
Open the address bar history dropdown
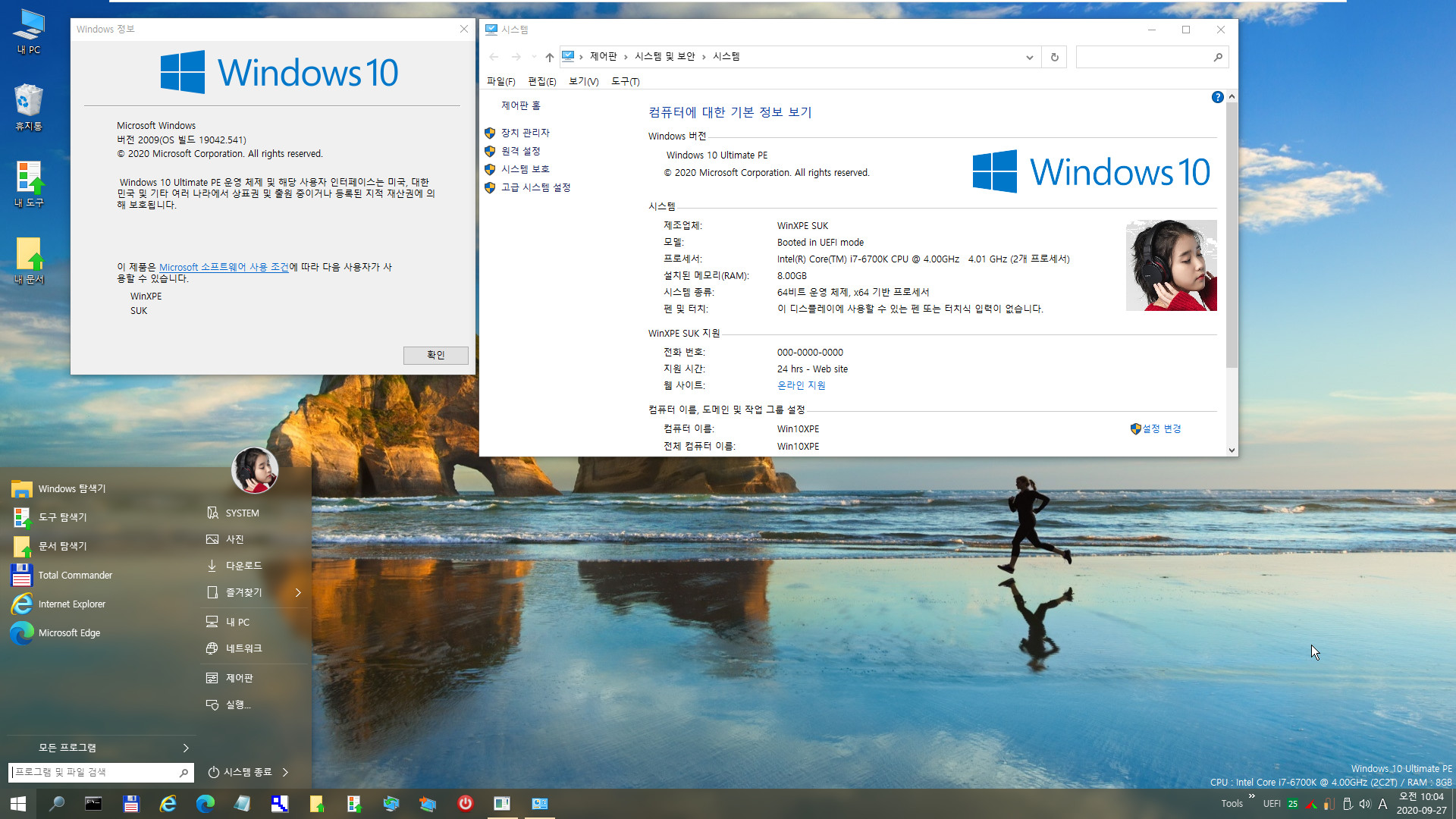[x=1029, y=57]
